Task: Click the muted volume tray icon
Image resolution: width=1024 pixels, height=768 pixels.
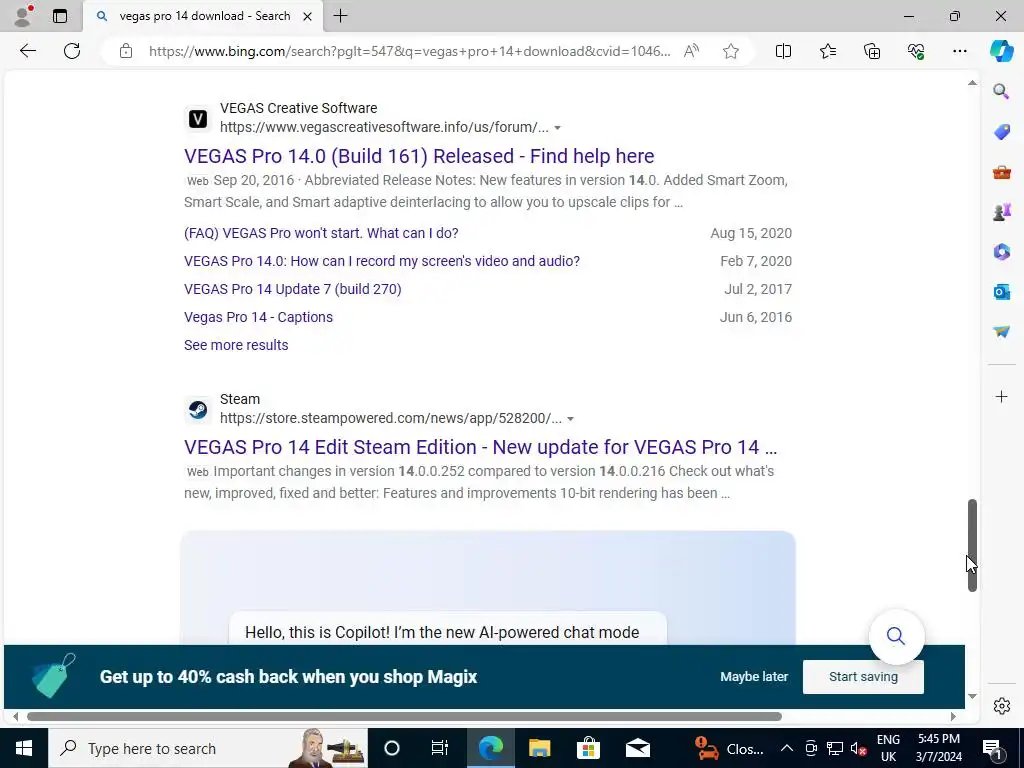Action: click(859, 748)
